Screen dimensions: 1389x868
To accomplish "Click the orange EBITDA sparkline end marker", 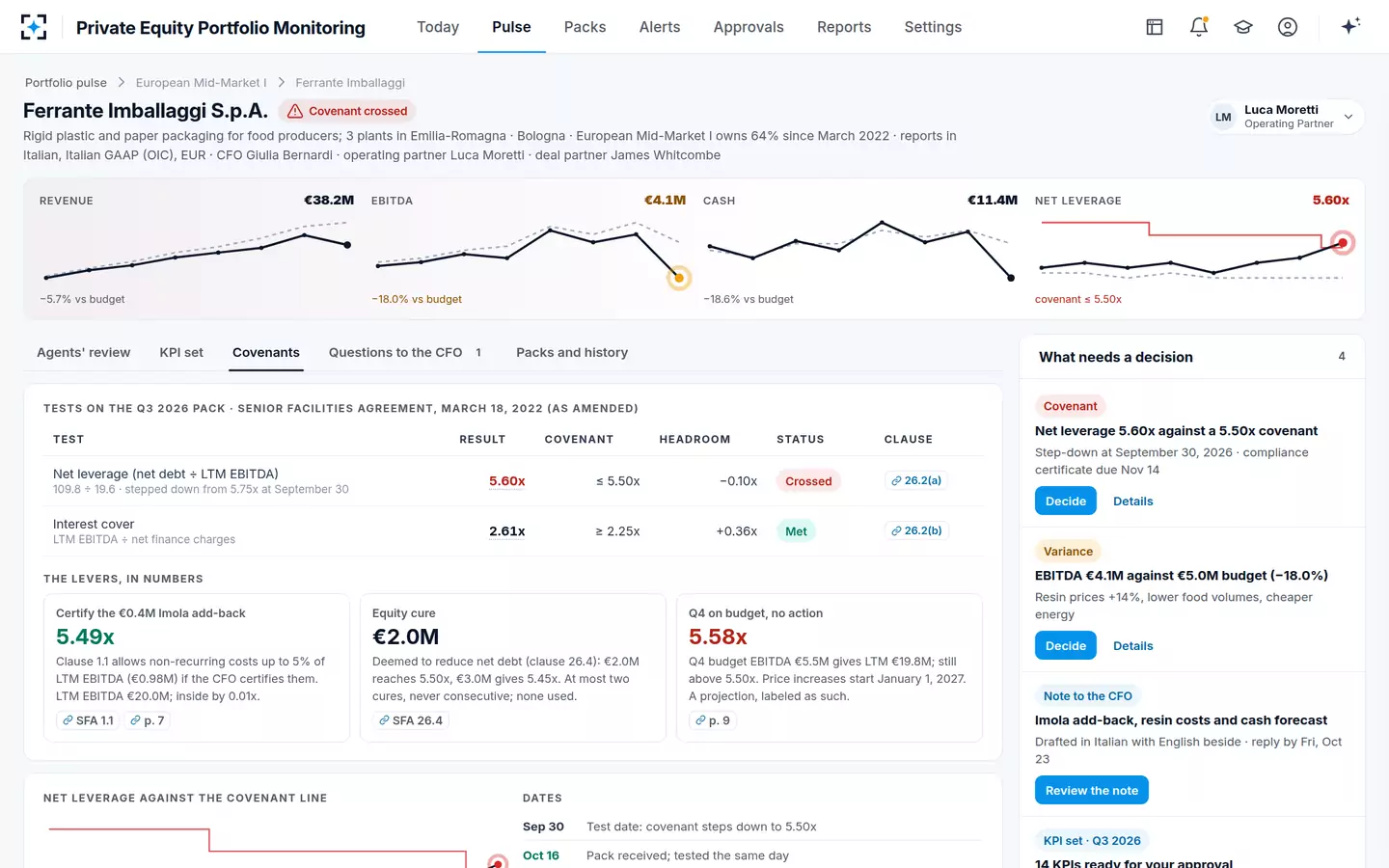I will point(679,278).
